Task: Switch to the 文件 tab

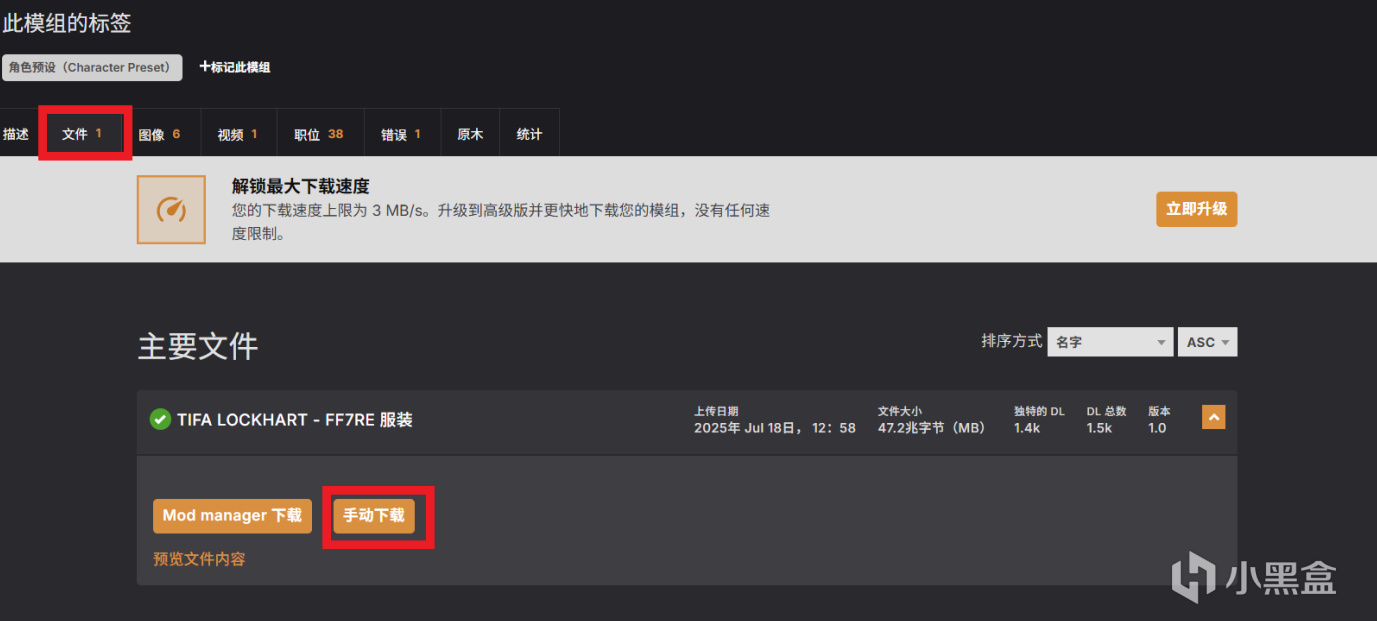Action: click(84, 133)
